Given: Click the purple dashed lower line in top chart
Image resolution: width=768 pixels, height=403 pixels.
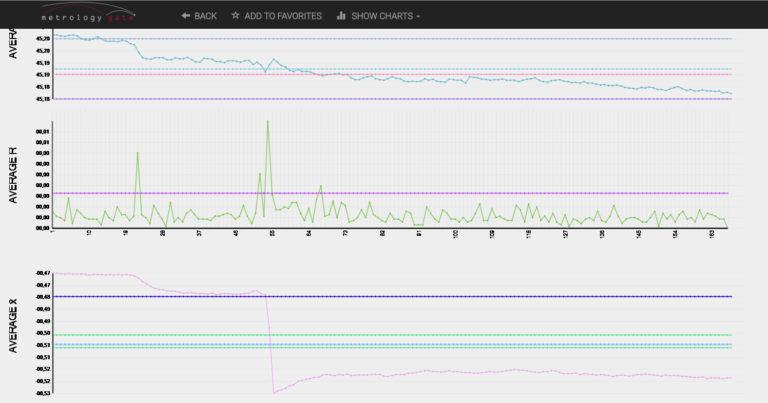Looking at the screenshot, I should (x=450, y=98).
